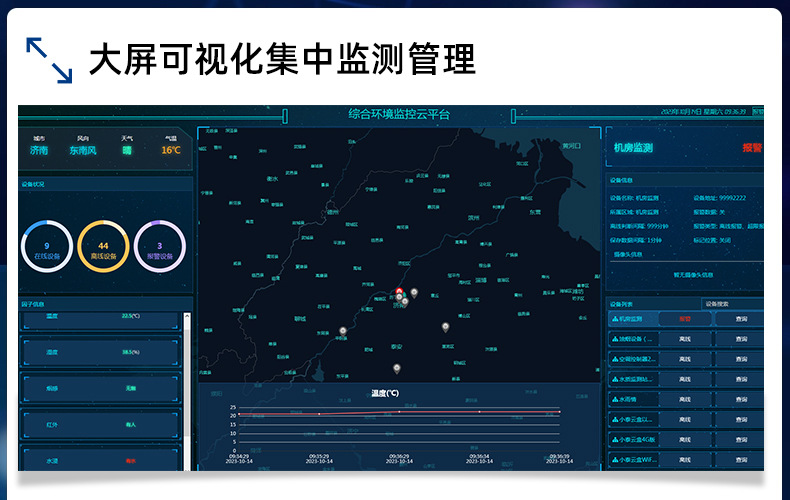Select the 44 离线设备 ring chart

[103, 246]
